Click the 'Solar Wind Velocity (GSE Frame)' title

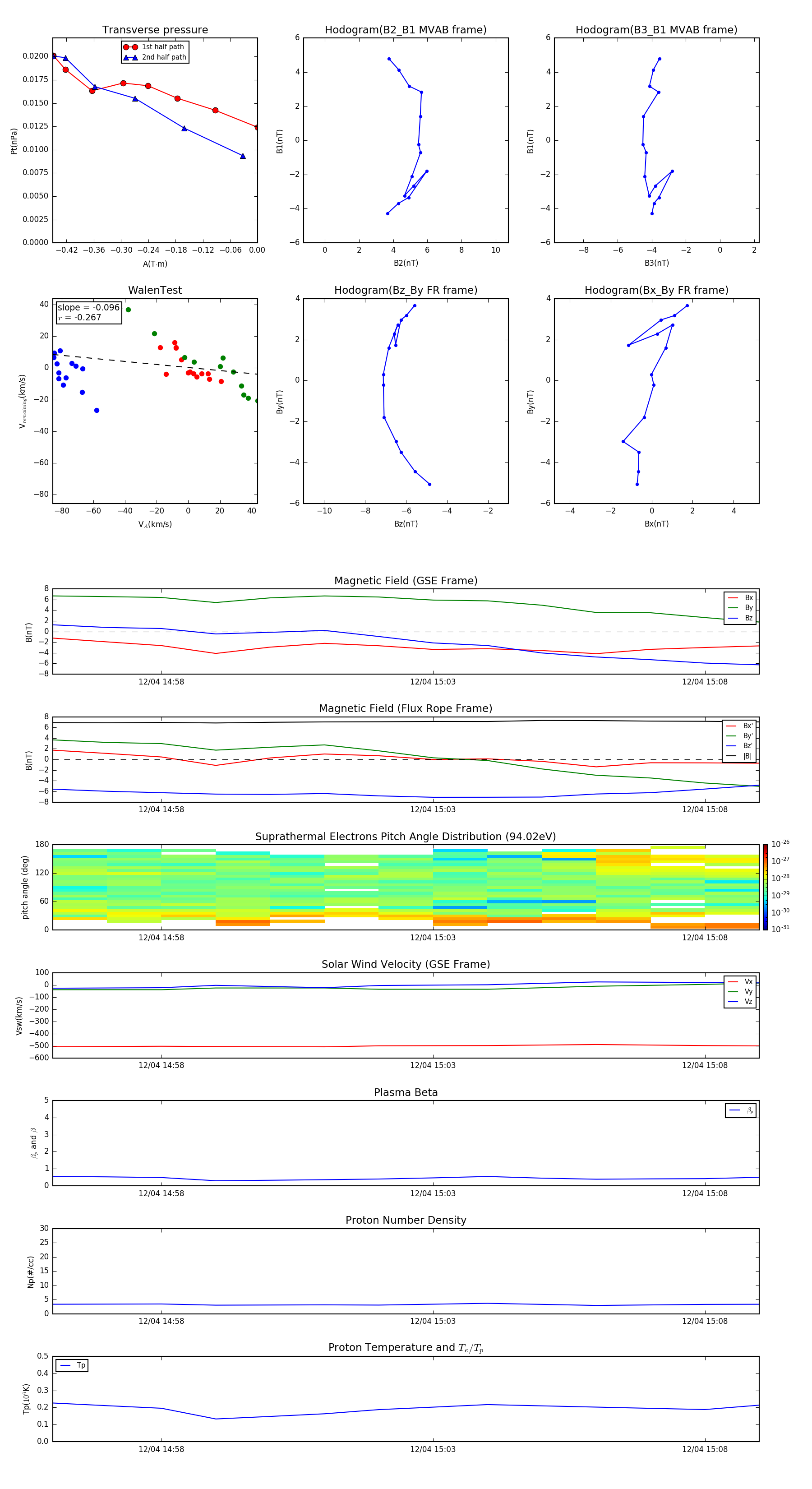pos(406,965)
